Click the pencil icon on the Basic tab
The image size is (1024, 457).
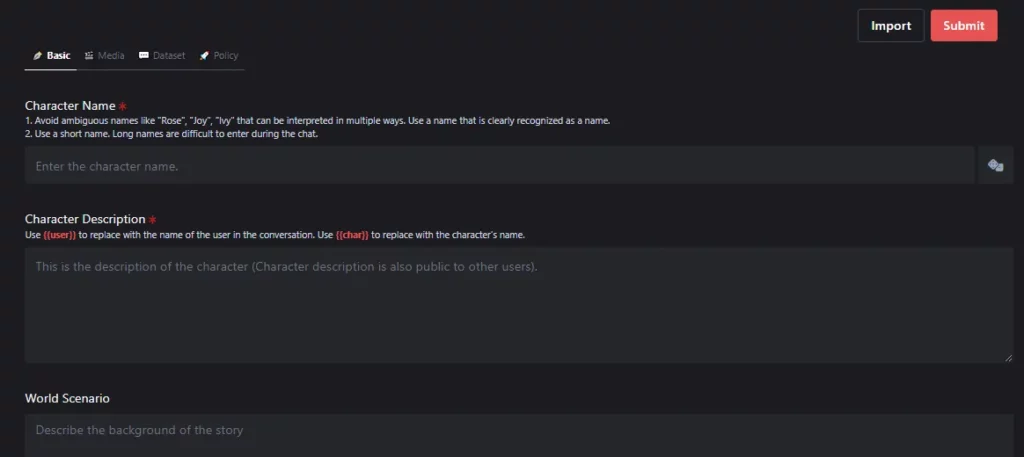(x=38, y=56)
